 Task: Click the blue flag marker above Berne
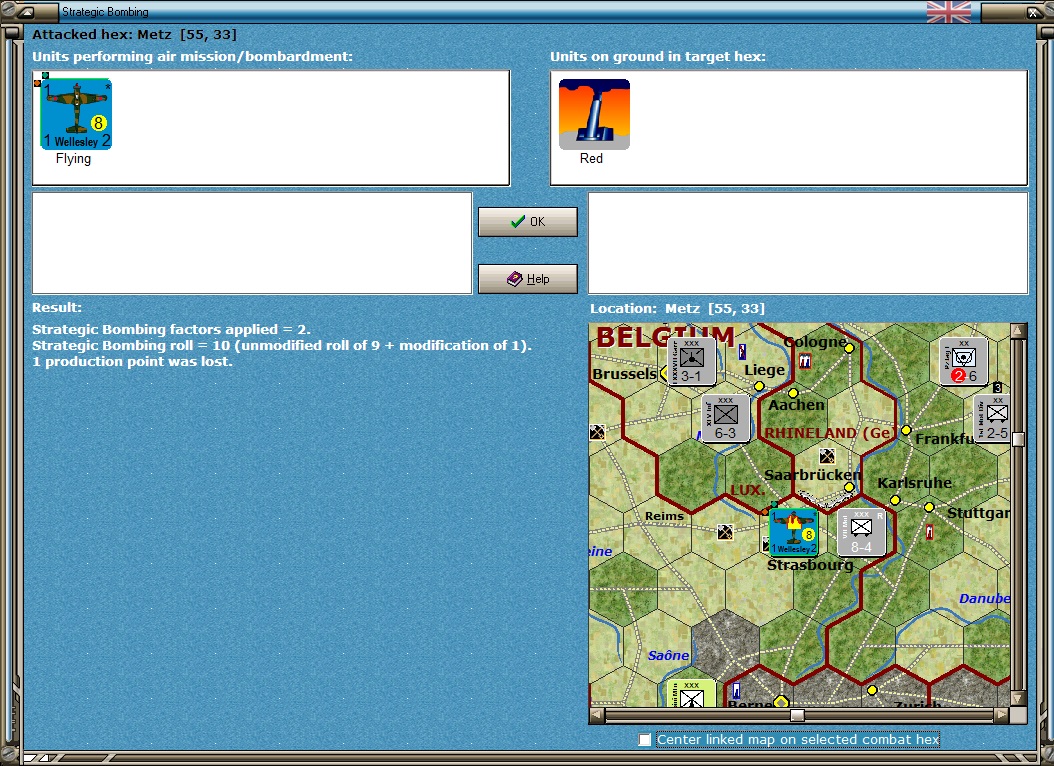pyautogui.click(x=737, y=690)
